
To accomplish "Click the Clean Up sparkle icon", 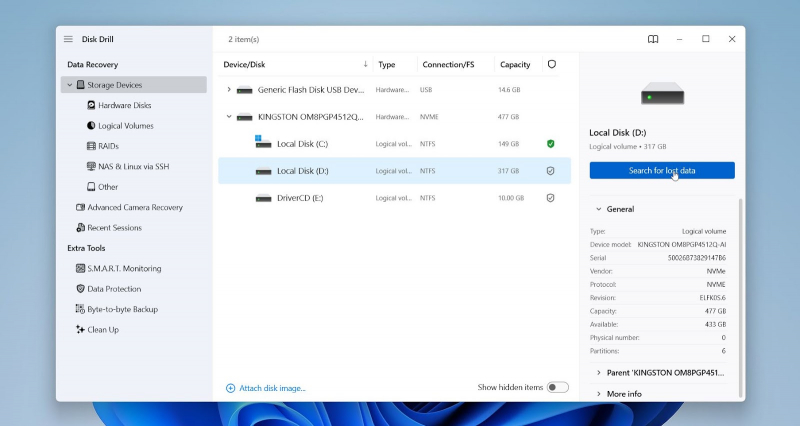I will coord(80,330).
